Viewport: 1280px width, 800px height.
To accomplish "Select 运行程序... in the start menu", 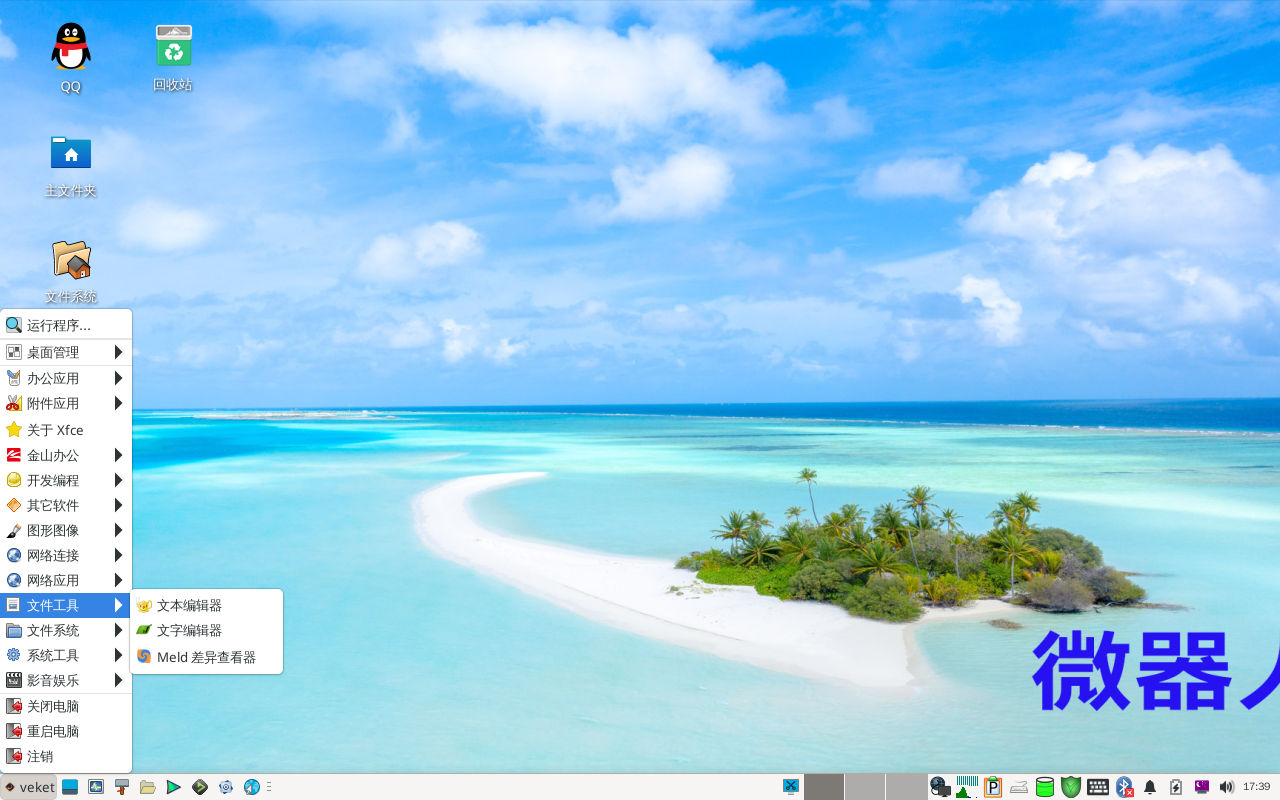I will tap(66, 325).
